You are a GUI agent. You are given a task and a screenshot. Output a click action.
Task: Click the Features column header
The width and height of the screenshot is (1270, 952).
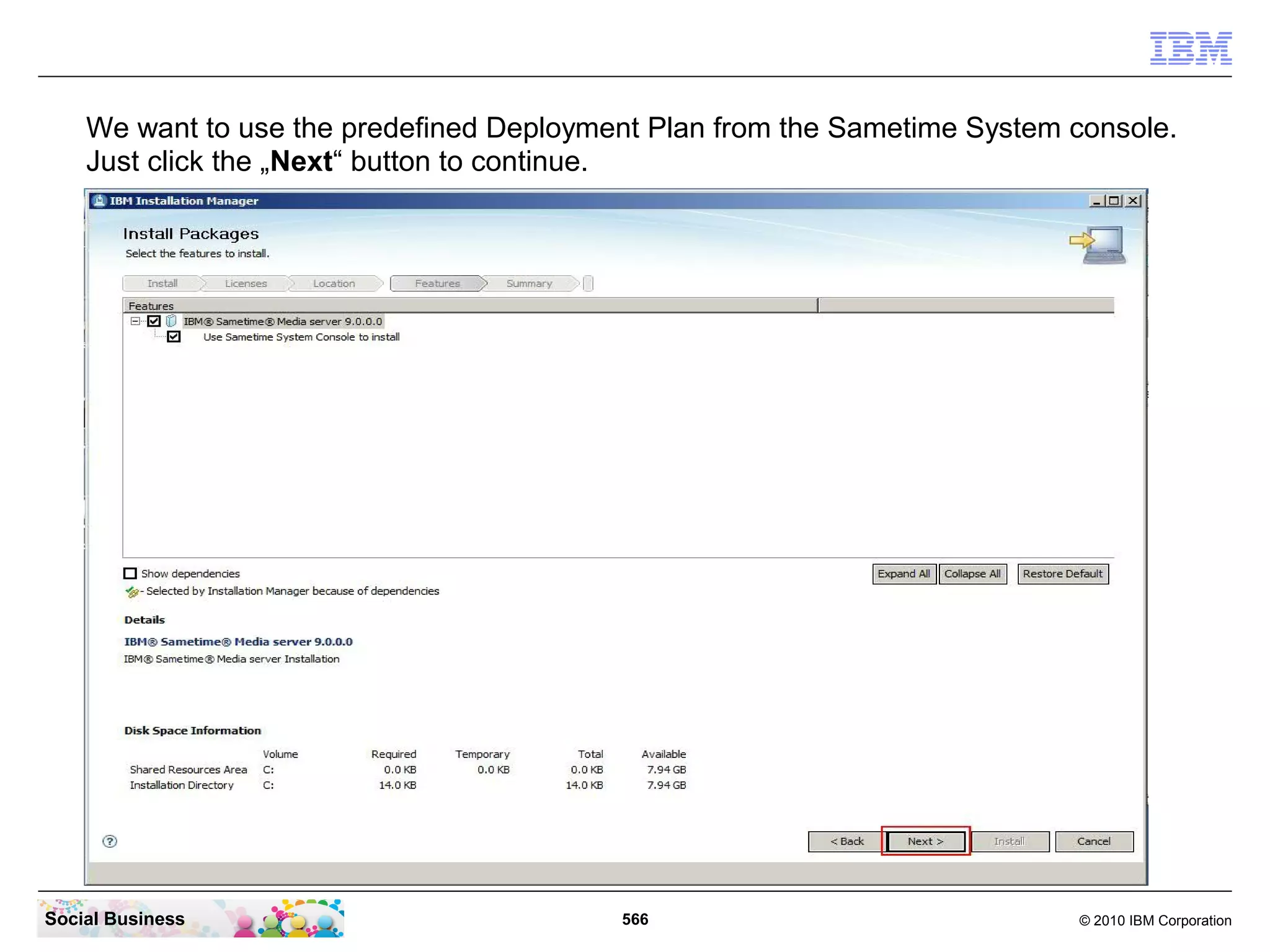click(x=470, y=306)
